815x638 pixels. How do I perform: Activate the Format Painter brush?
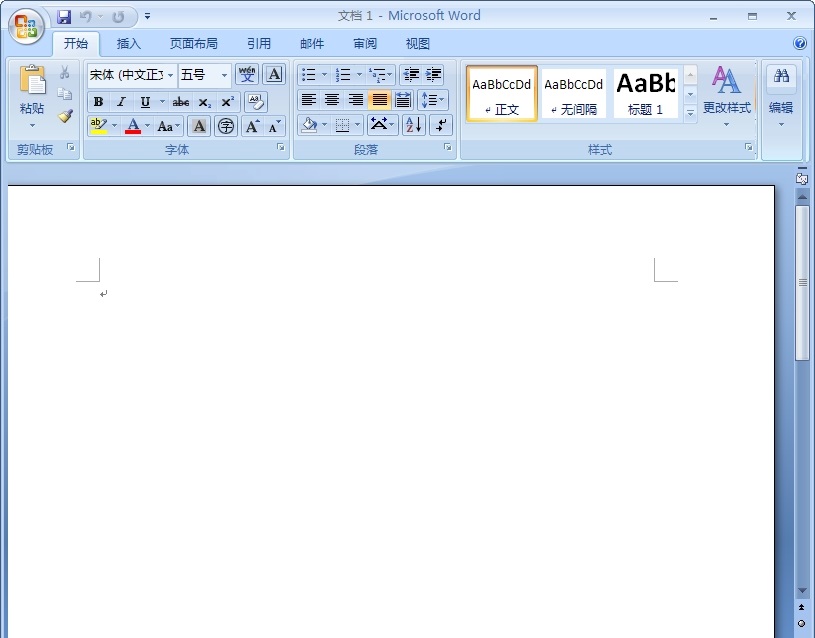[x=65, y=115]
